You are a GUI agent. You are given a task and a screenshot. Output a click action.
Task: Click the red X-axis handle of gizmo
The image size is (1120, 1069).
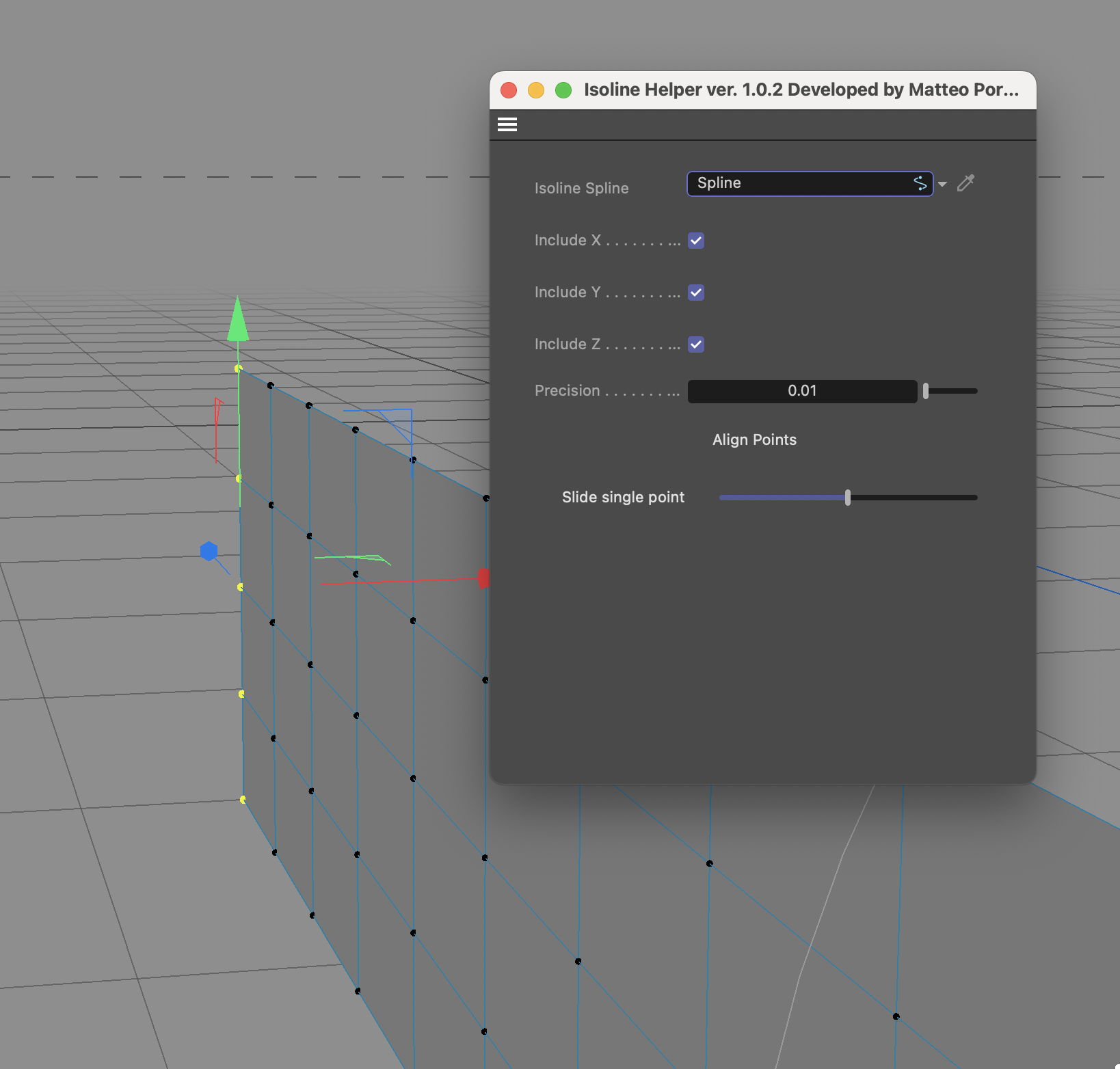tap(483, 578)
